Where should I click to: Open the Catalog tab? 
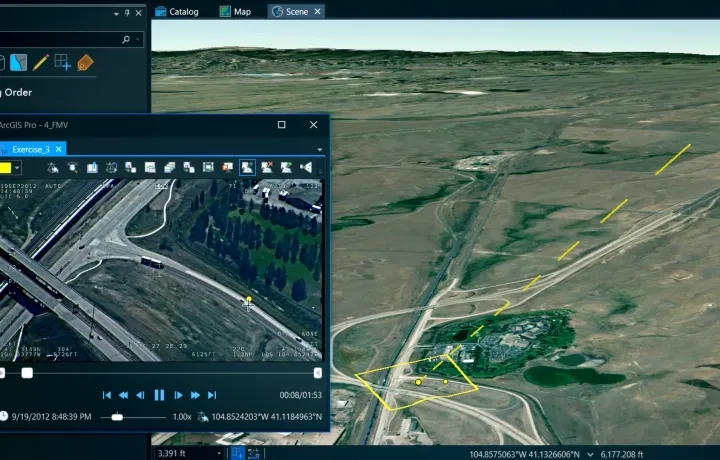(177, 11)
